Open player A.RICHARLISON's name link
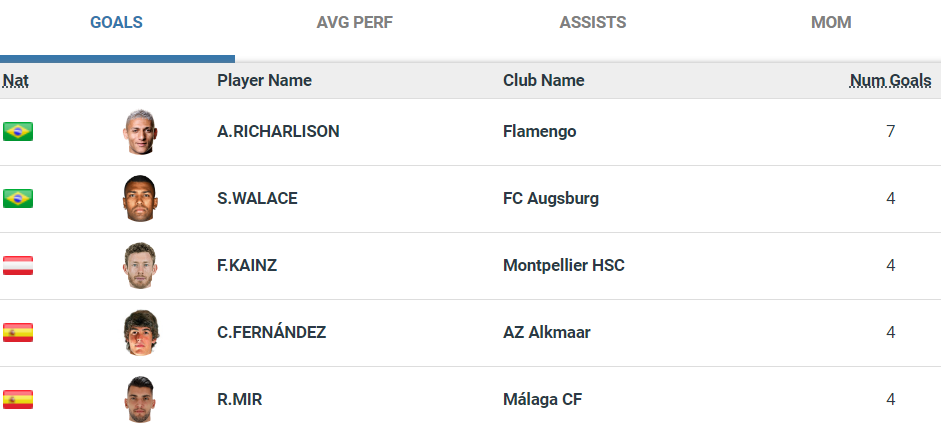 click(x=278, y=131)
